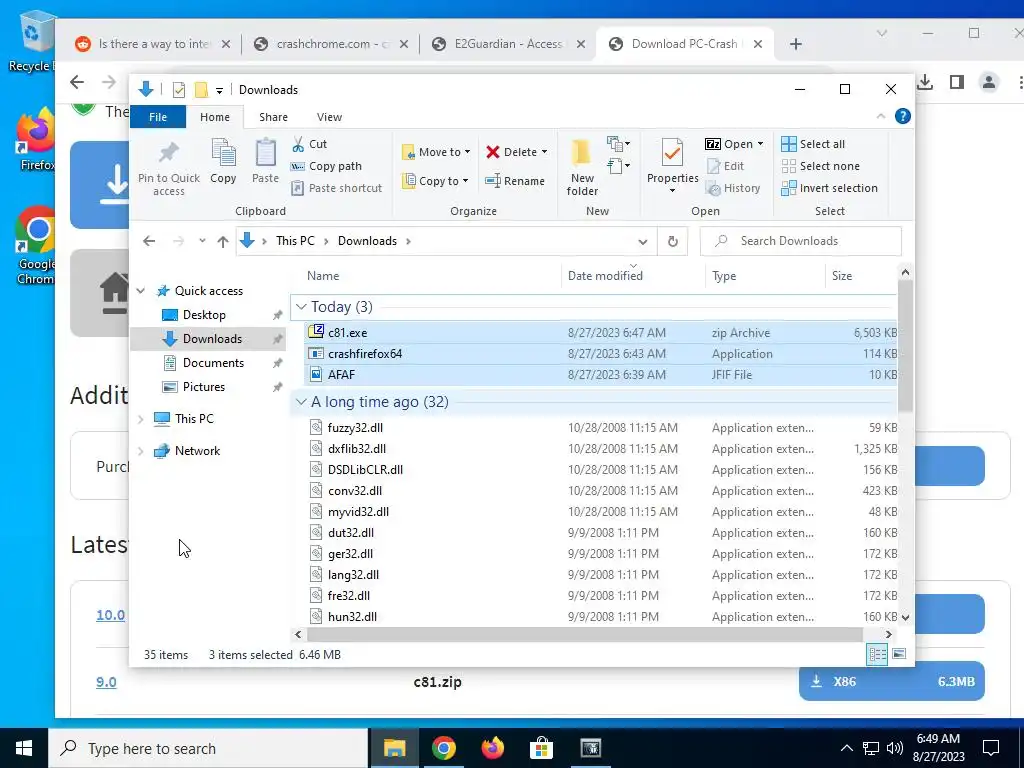The height and width of the screenshot is (768, 1024).
Task: Click the Paste icon in Clipboard group
Action: click(265, 161)
